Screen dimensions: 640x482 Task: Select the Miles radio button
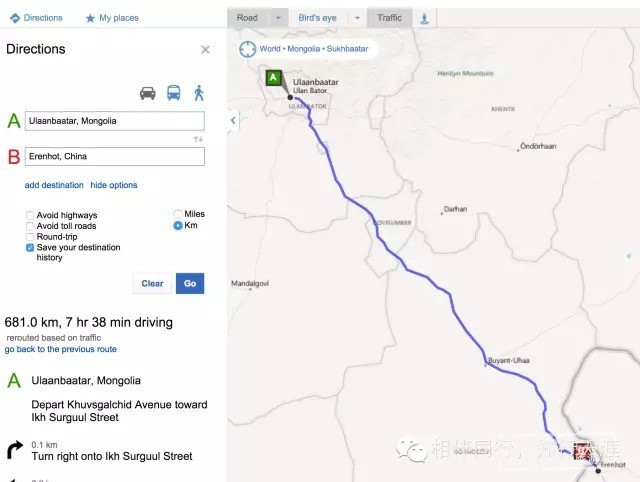point(178,214)
